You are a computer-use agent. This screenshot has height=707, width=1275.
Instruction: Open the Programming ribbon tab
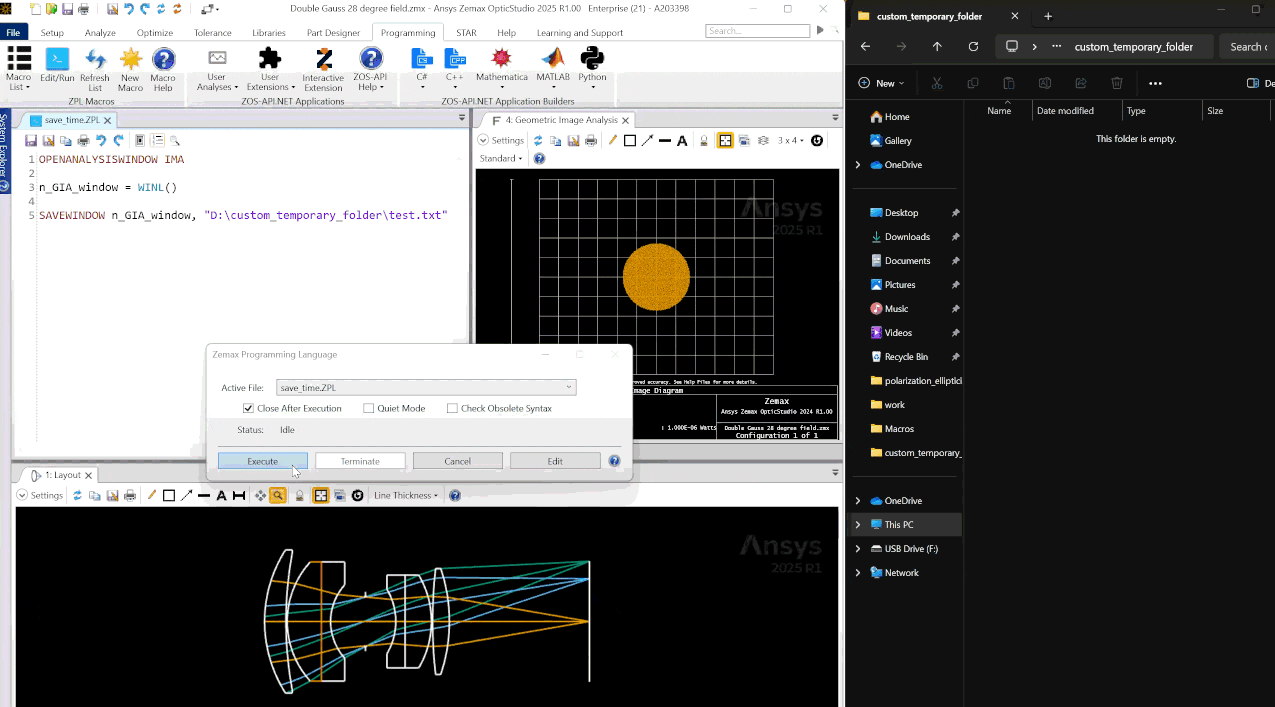[x=408, y=32]
